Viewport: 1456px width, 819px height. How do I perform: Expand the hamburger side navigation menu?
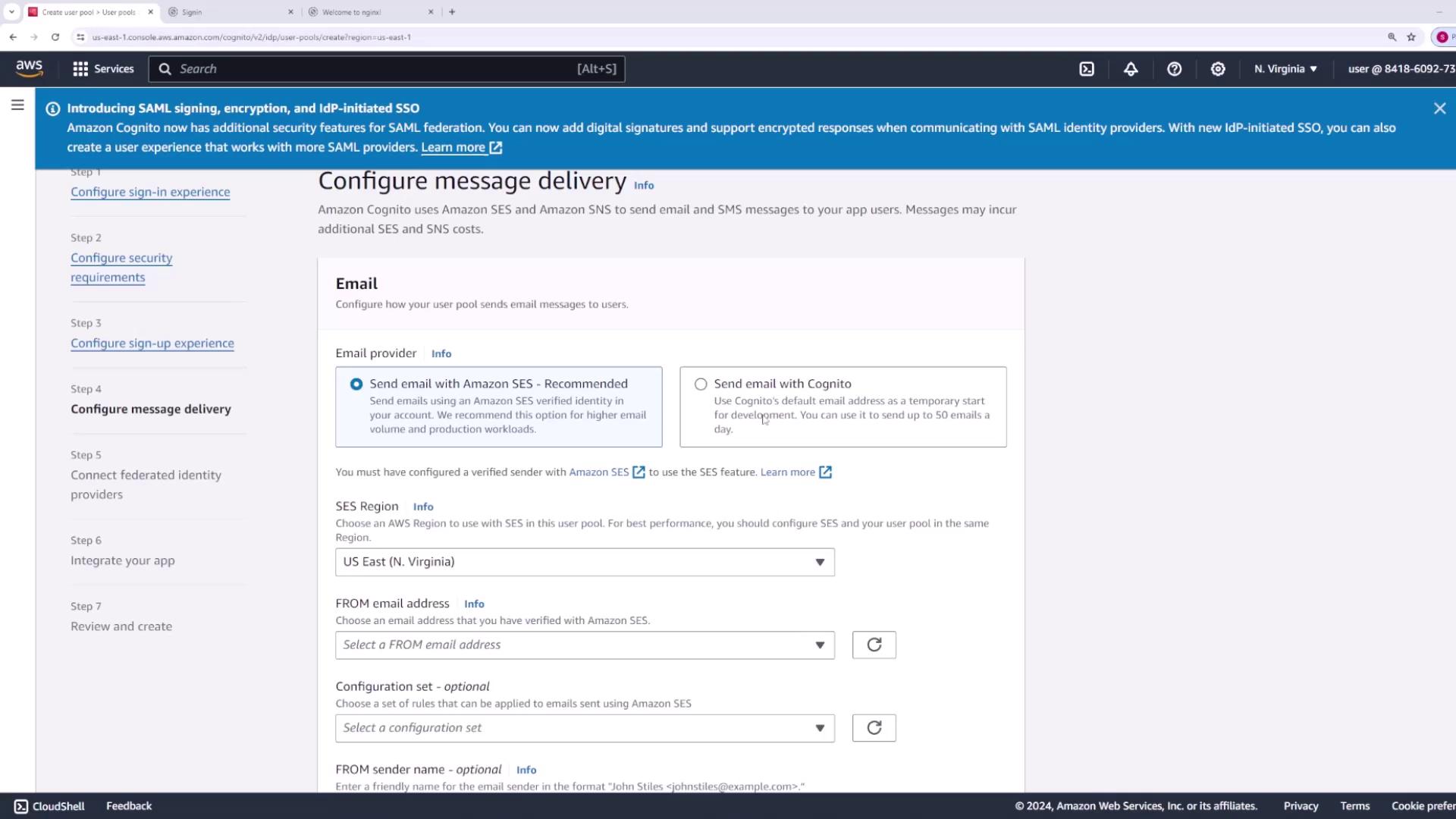tap(17, 105)
